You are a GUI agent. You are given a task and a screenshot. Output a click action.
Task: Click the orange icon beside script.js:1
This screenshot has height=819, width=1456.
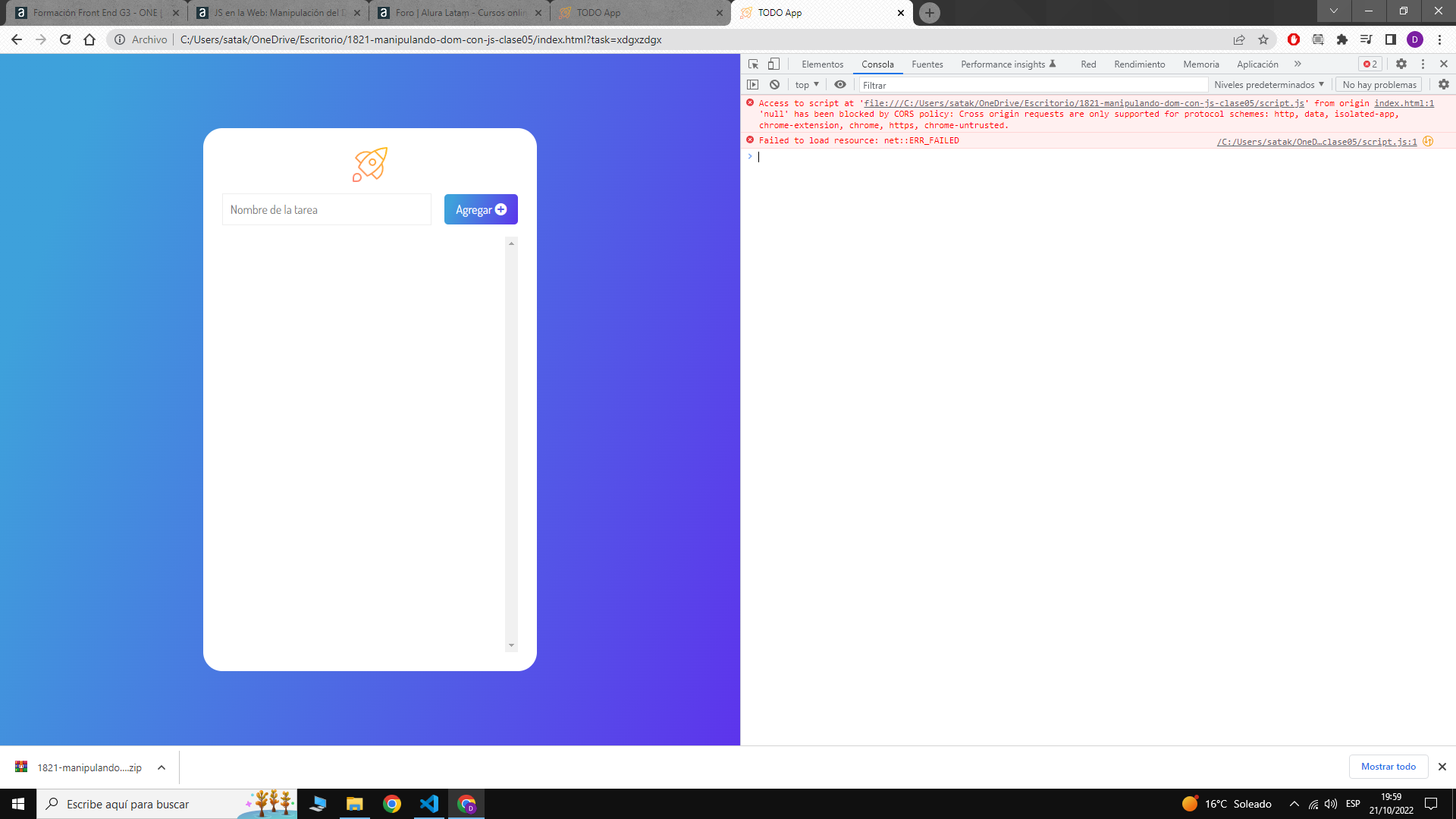point(1428,141)
